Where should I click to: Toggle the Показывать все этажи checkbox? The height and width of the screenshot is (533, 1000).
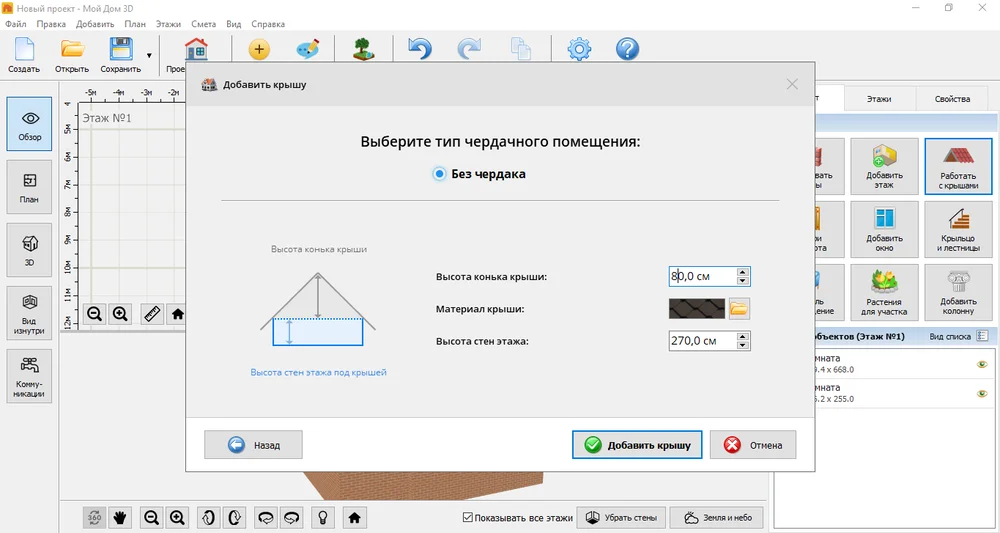click(468, 518)
